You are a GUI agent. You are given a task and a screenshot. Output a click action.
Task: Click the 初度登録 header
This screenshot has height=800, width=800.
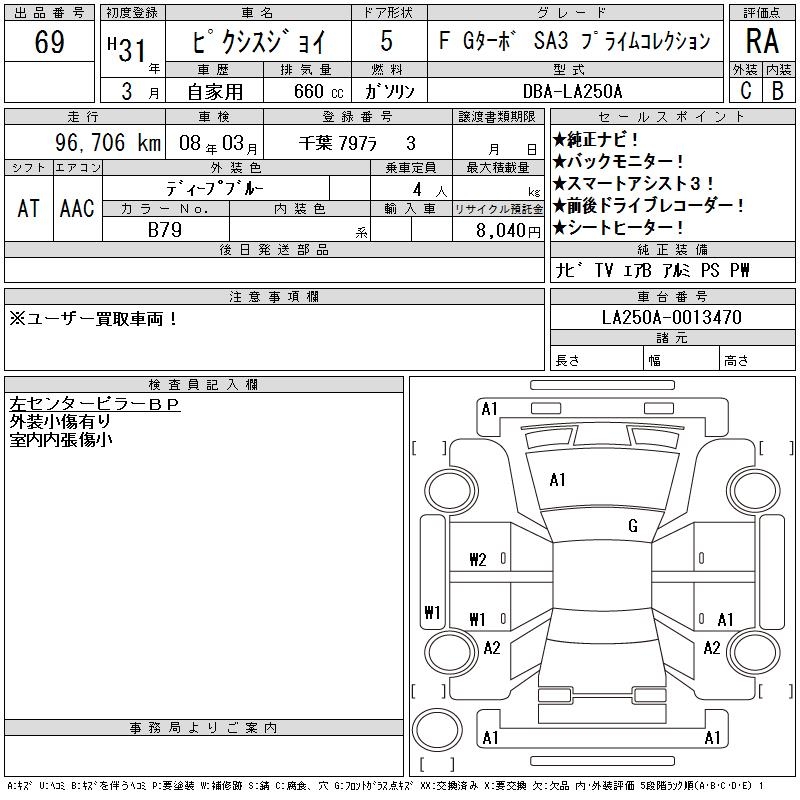tap(132, 13)
